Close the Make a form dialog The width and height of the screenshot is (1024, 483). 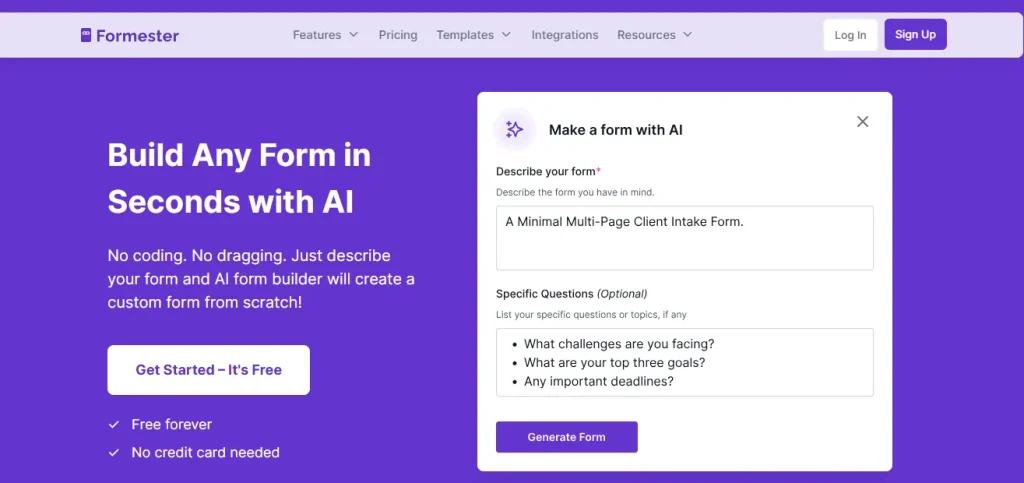(863, 122)
